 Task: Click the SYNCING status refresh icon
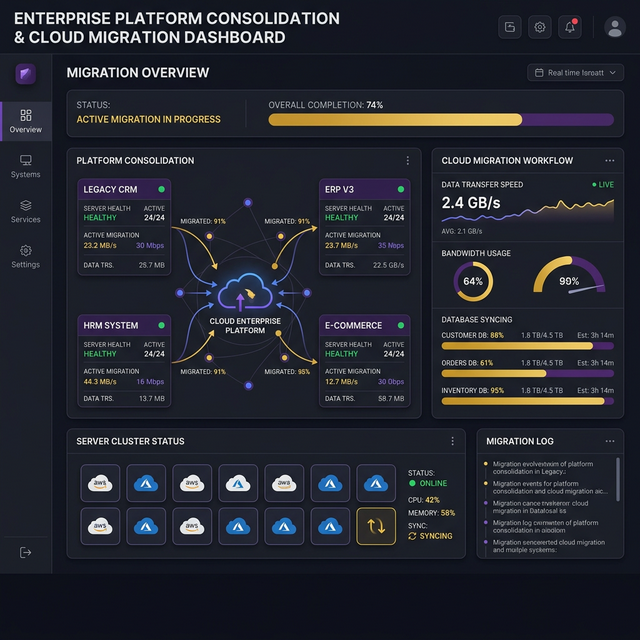(x=412, y=536)
